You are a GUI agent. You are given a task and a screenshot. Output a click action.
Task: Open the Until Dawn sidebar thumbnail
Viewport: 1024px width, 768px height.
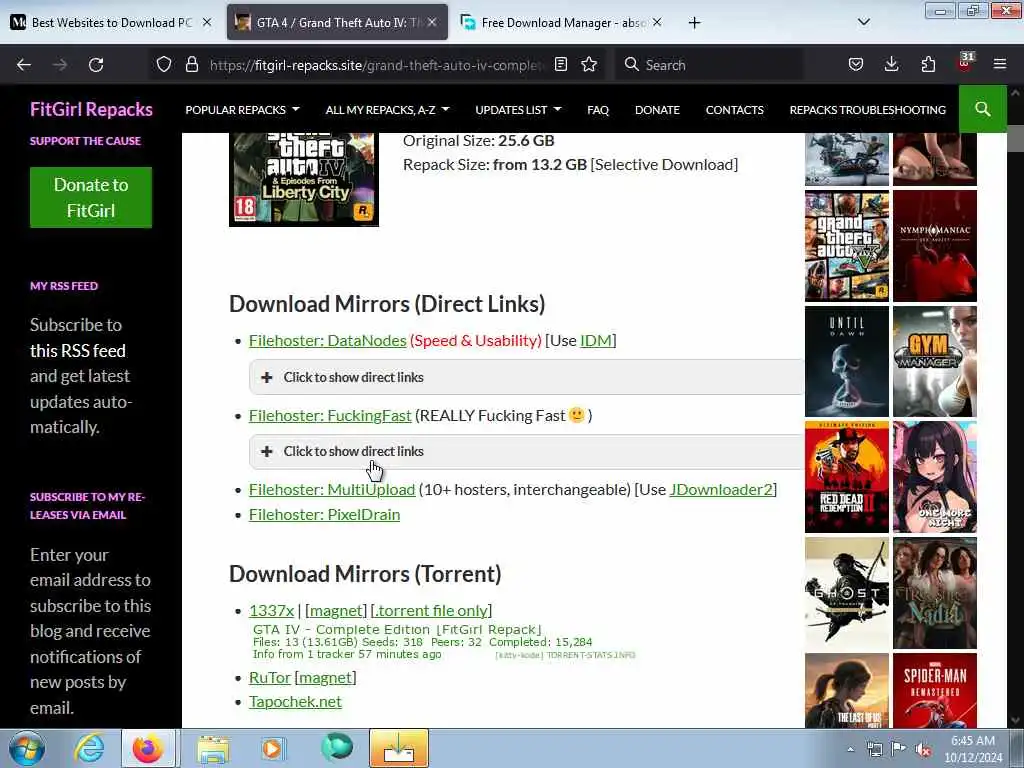[846, 361]
